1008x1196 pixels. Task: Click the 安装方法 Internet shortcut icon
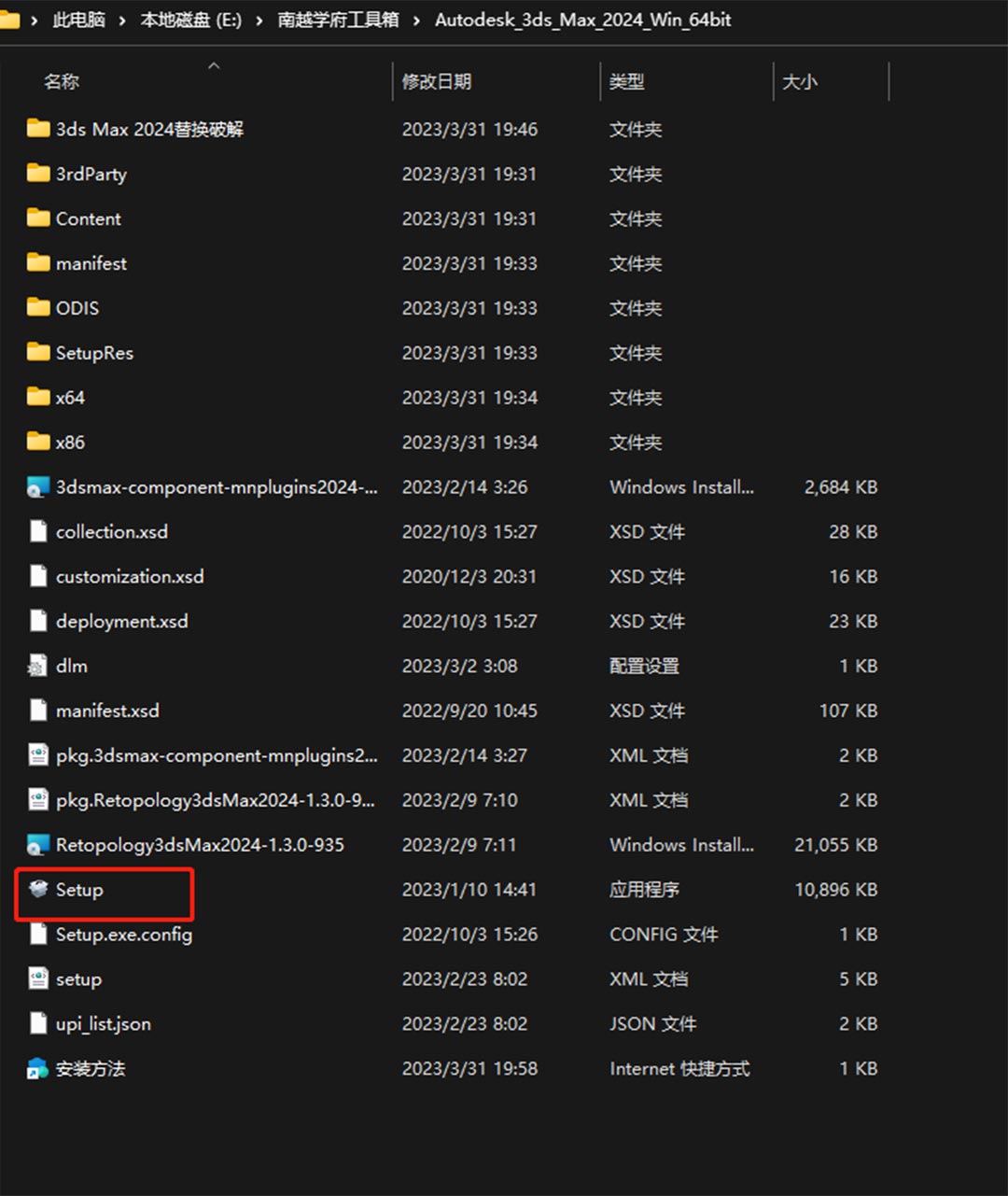(38, 1069)
